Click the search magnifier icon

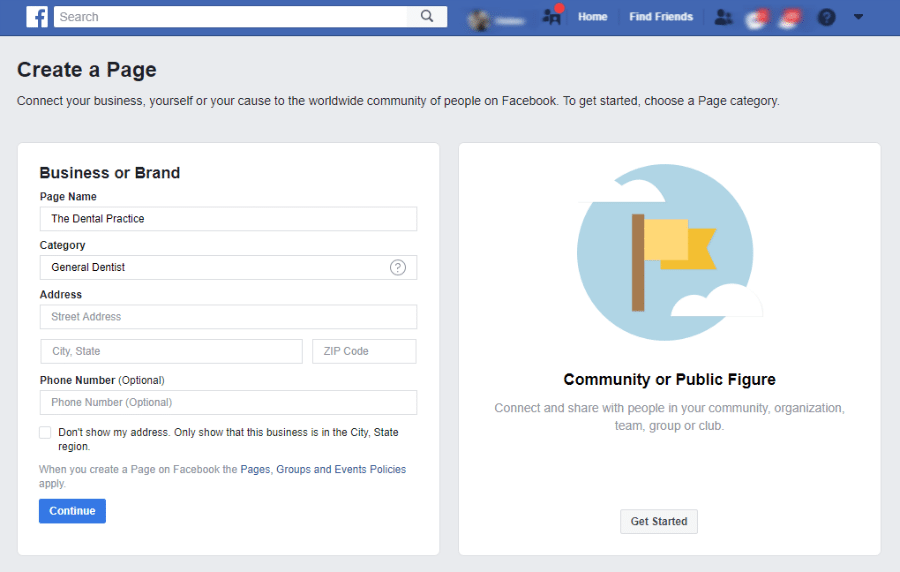(427, 17)
